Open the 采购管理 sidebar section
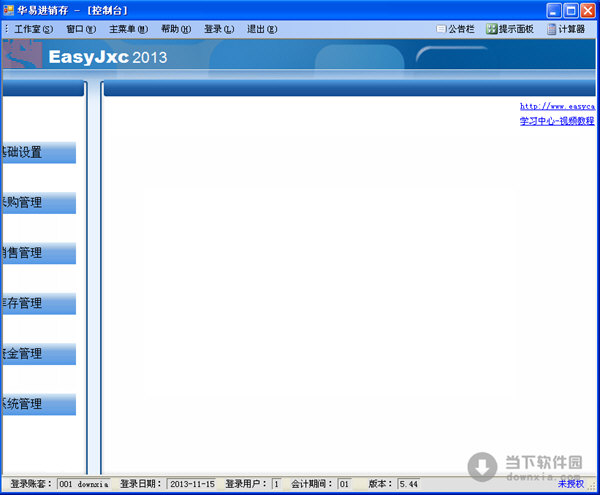 pos(39,203)
